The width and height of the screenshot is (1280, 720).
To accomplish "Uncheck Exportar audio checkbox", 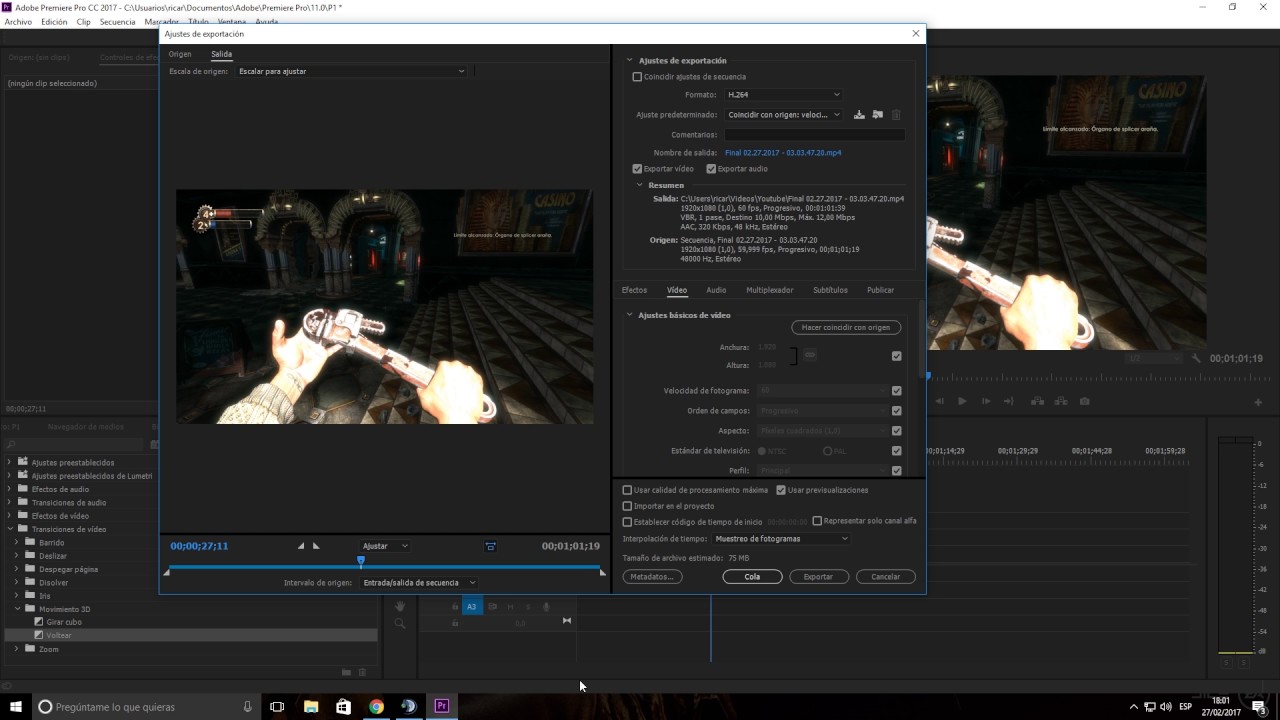I will 711,169.
